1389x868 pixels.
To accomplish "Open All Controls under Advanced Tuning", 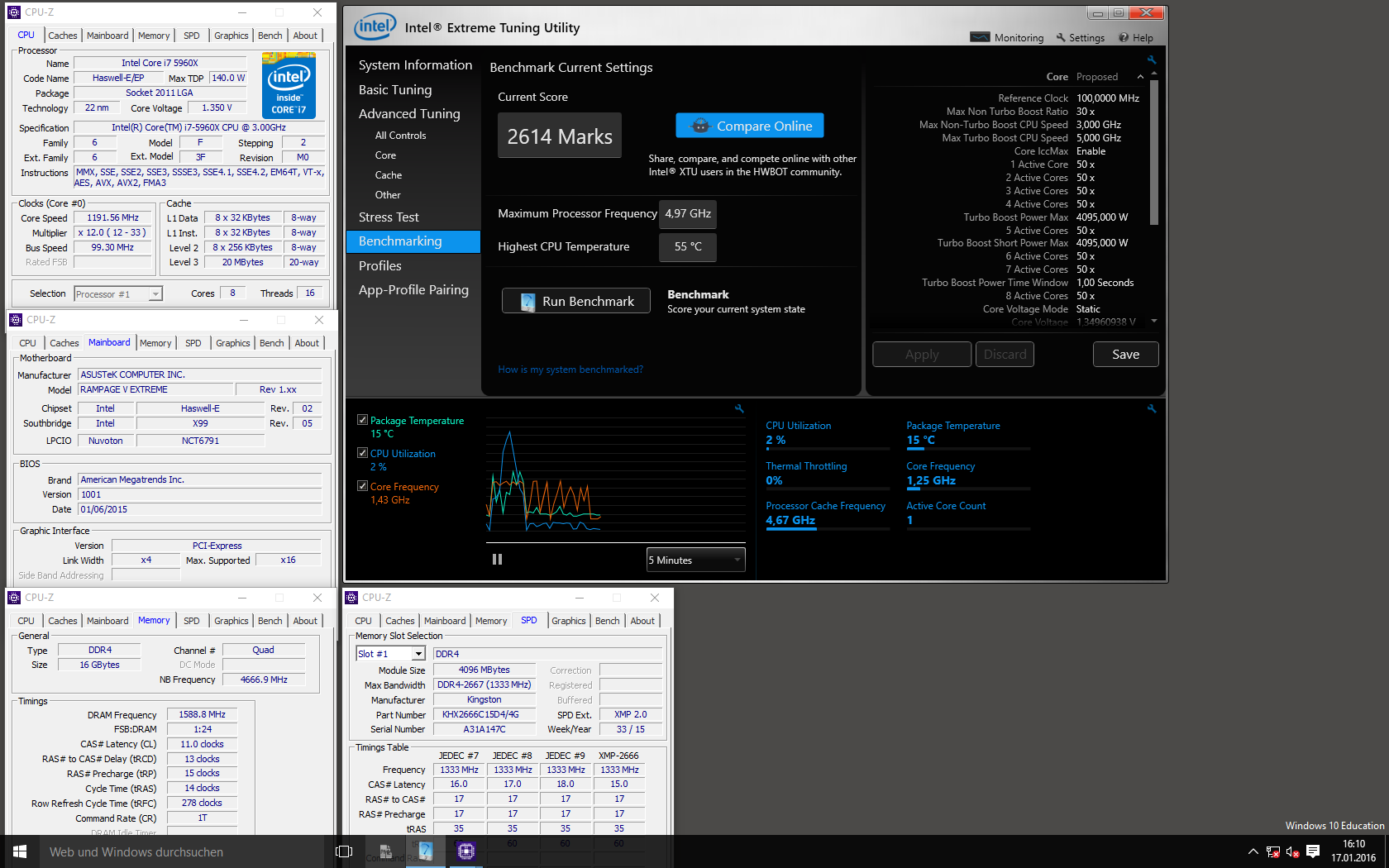I will [x=401, y=136].
